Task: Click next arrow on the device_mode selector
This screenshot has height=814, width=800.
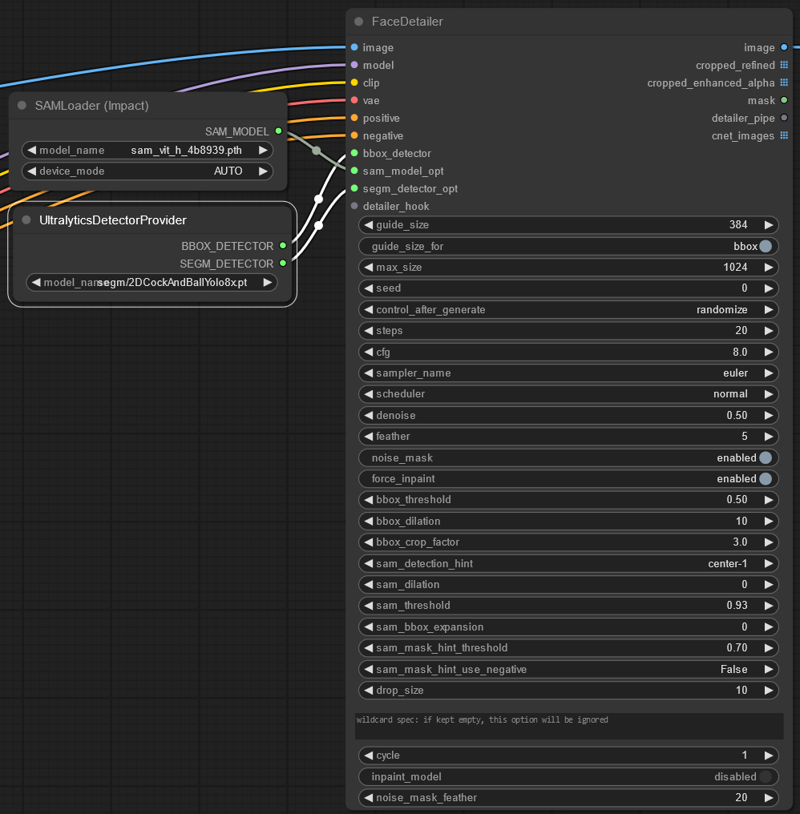Action: tap(263, 171)
